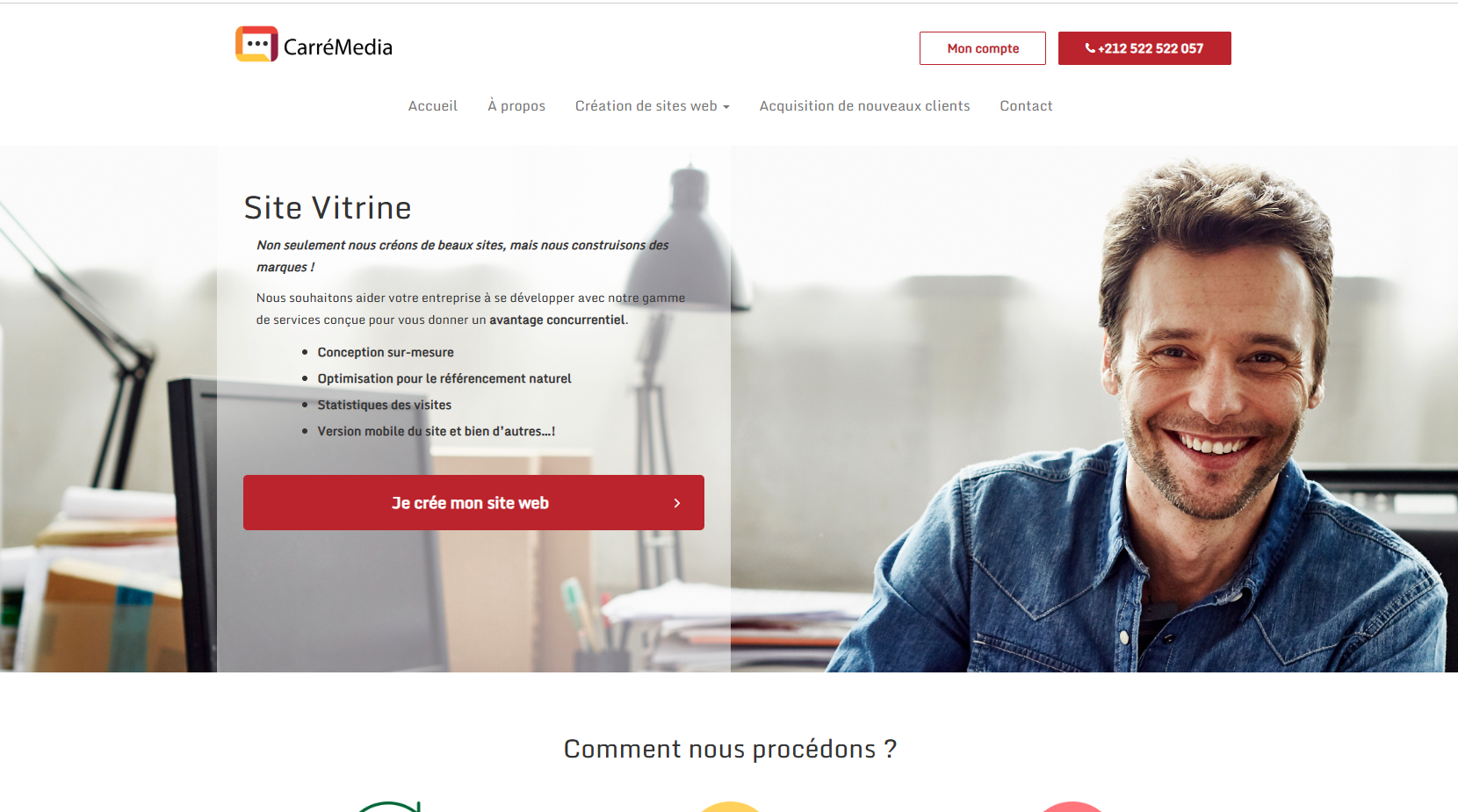The image size is (1458, 812).
Task: Click the avantage concurrentiel bold text
Action: [558, 320]
